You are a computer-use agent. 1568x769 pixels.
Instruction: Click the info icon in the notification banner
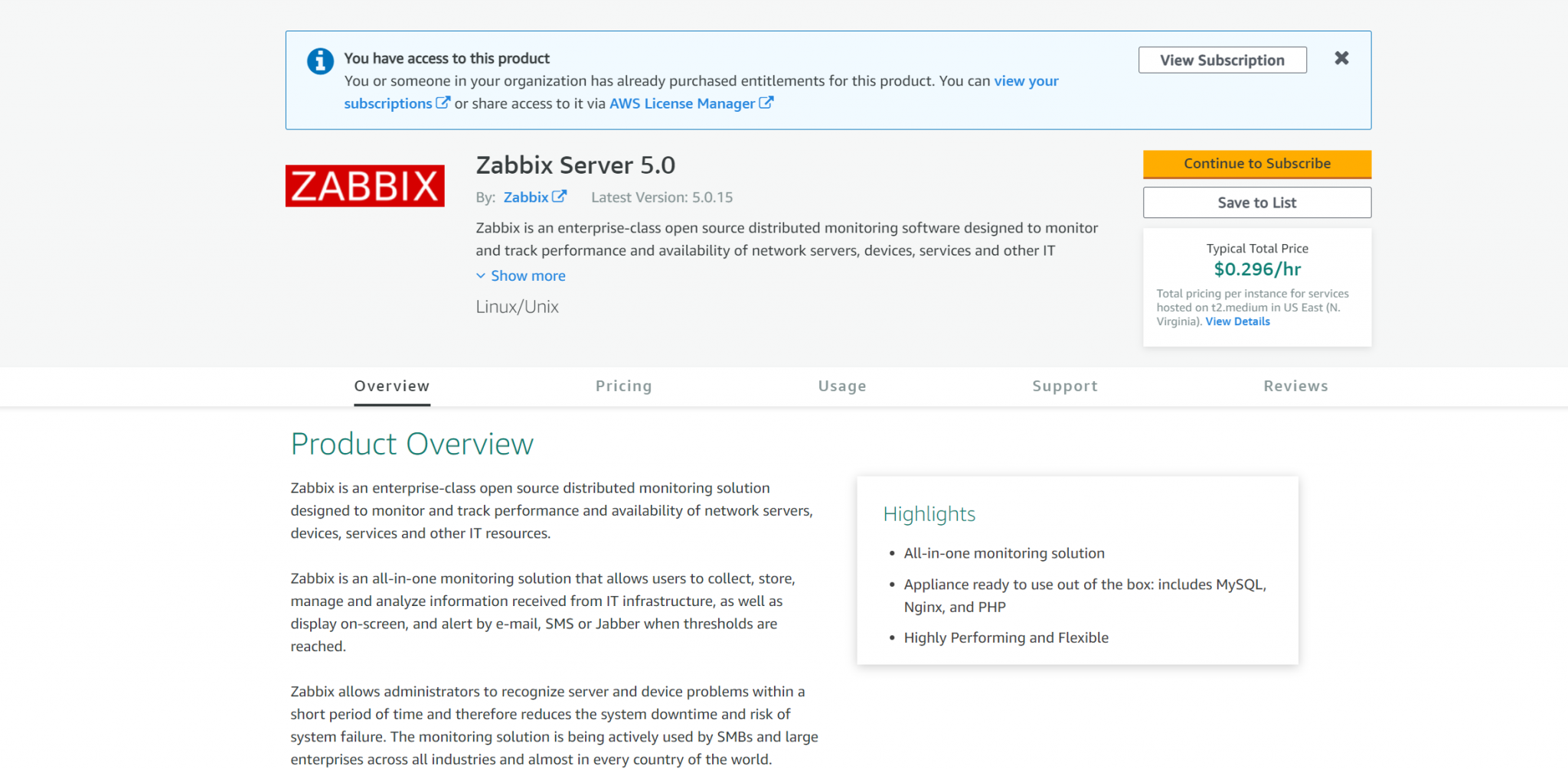(x=319, y=60)
